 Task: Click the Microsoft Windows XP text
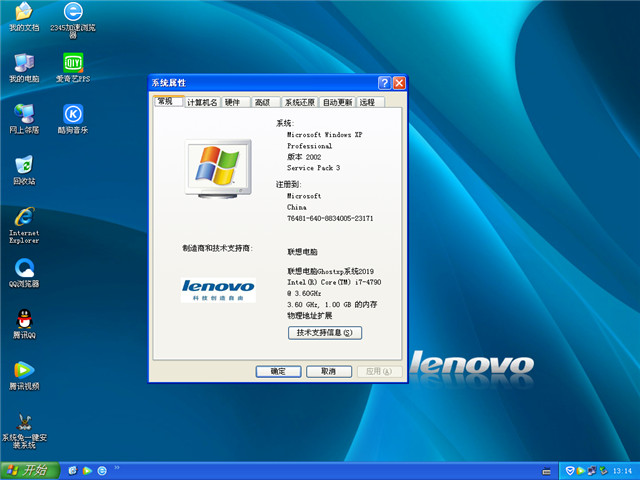pyautogui.click(x=324, y=135)
